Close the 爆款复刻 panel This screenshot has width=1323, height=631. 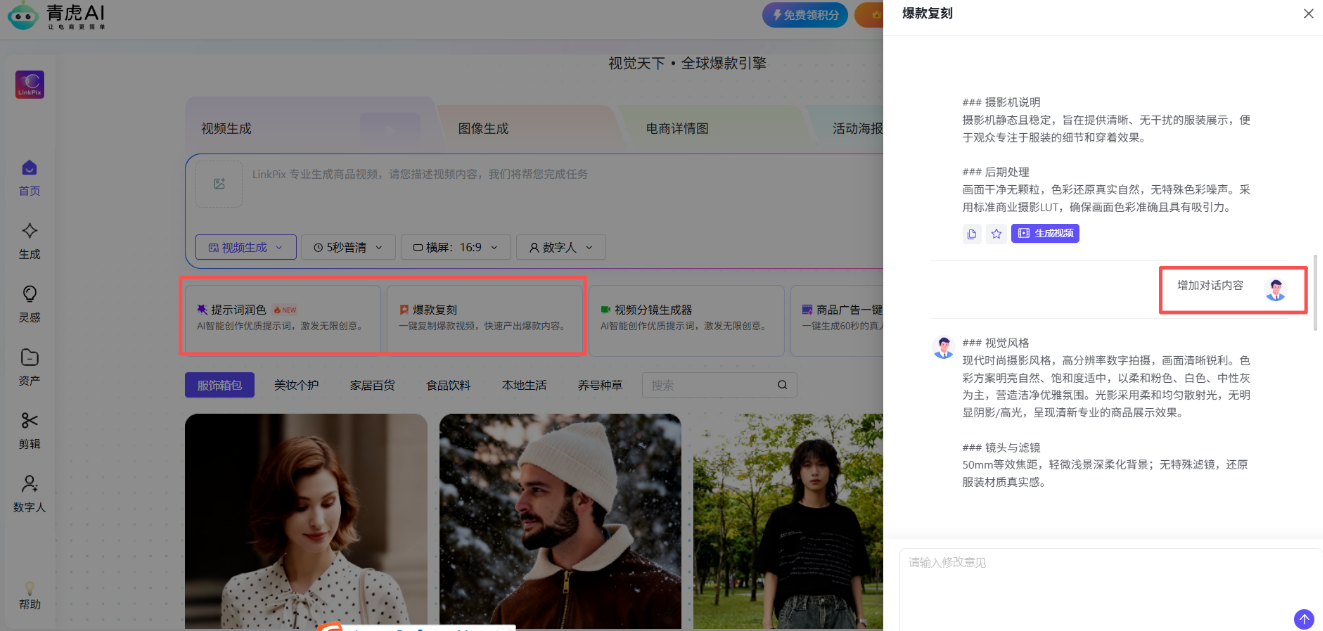(1308, 13)
